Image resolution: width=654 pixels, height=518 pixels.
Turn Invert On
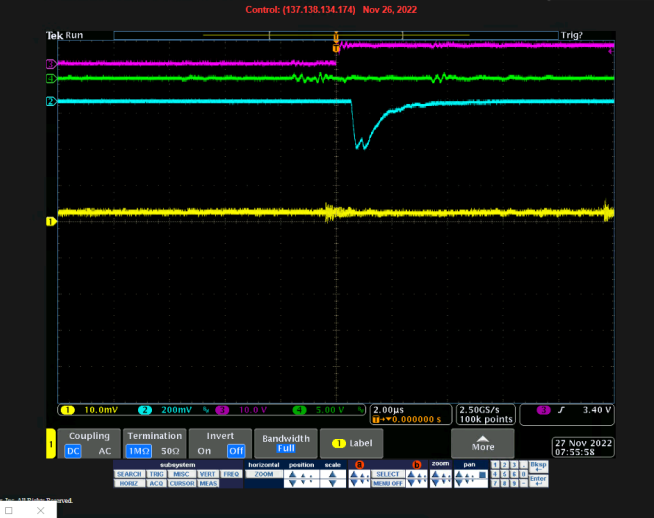coord(205,451)
